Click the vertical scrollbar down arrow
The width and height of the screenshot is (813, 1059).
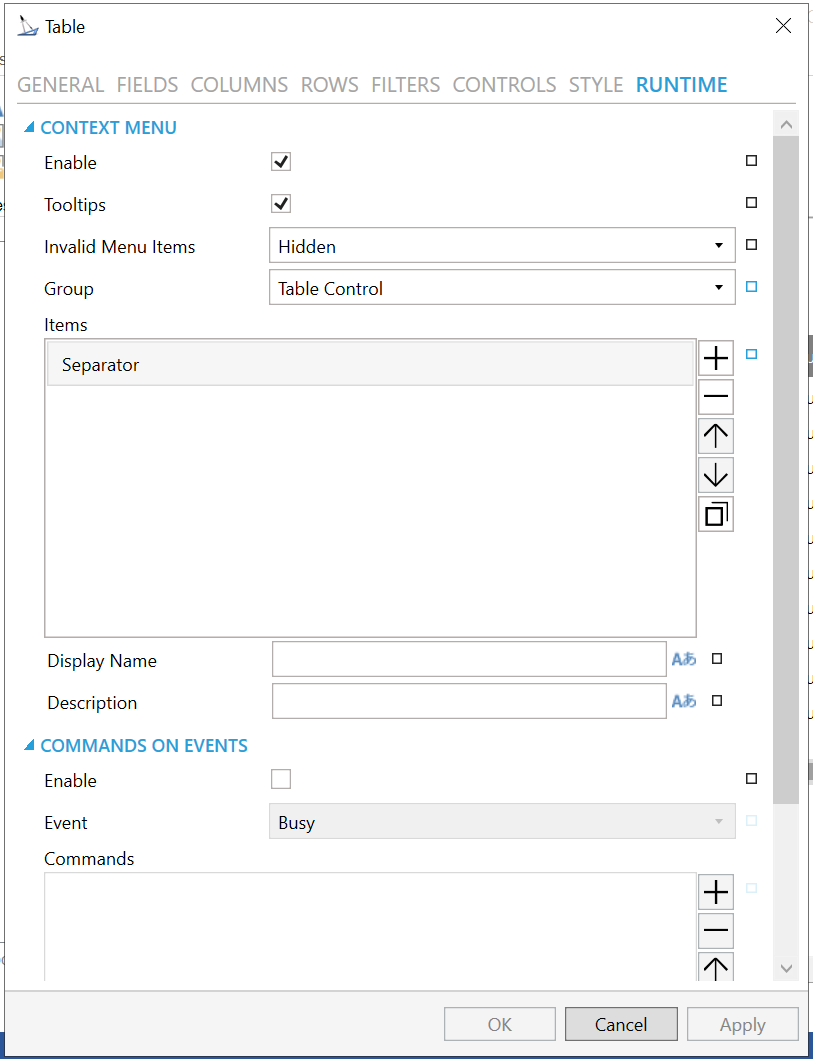[x=785, y=968]
